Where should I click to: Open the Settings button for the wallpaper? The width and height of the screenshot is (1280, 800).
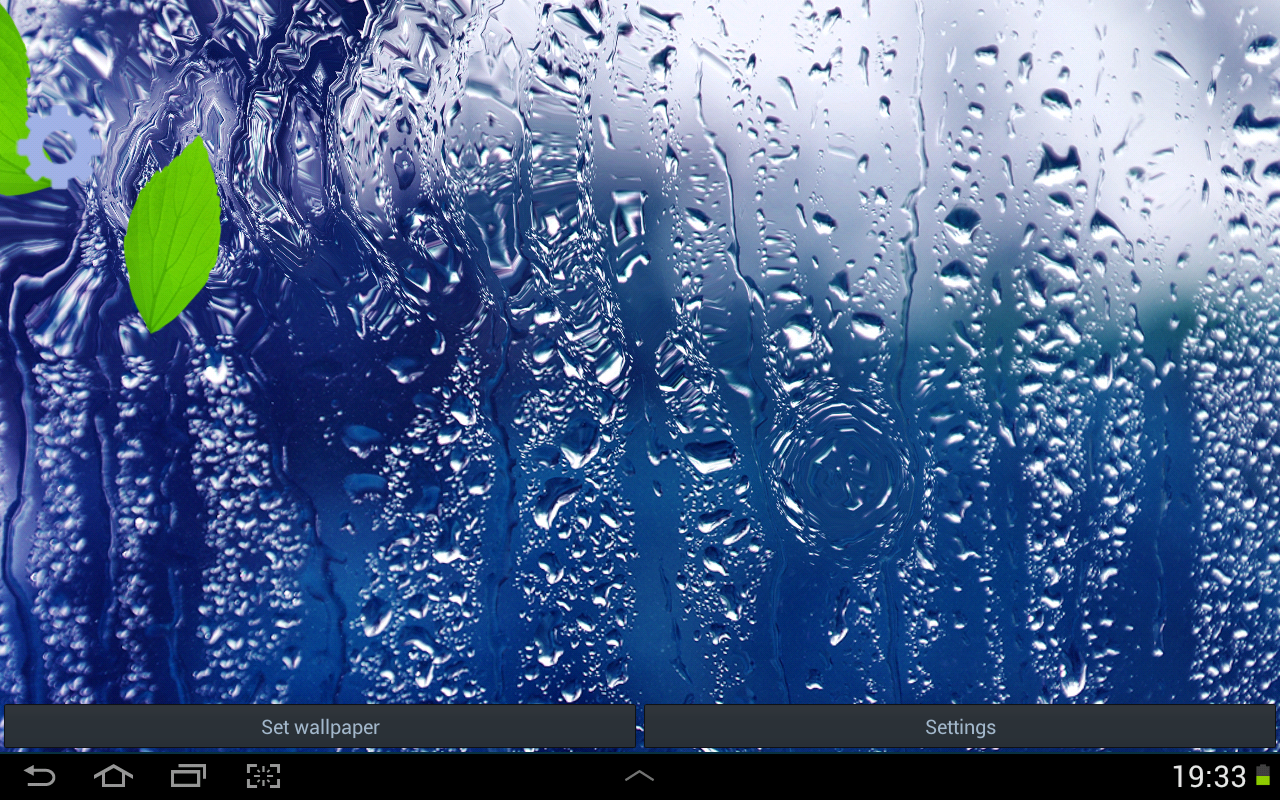tap(960, 727)
